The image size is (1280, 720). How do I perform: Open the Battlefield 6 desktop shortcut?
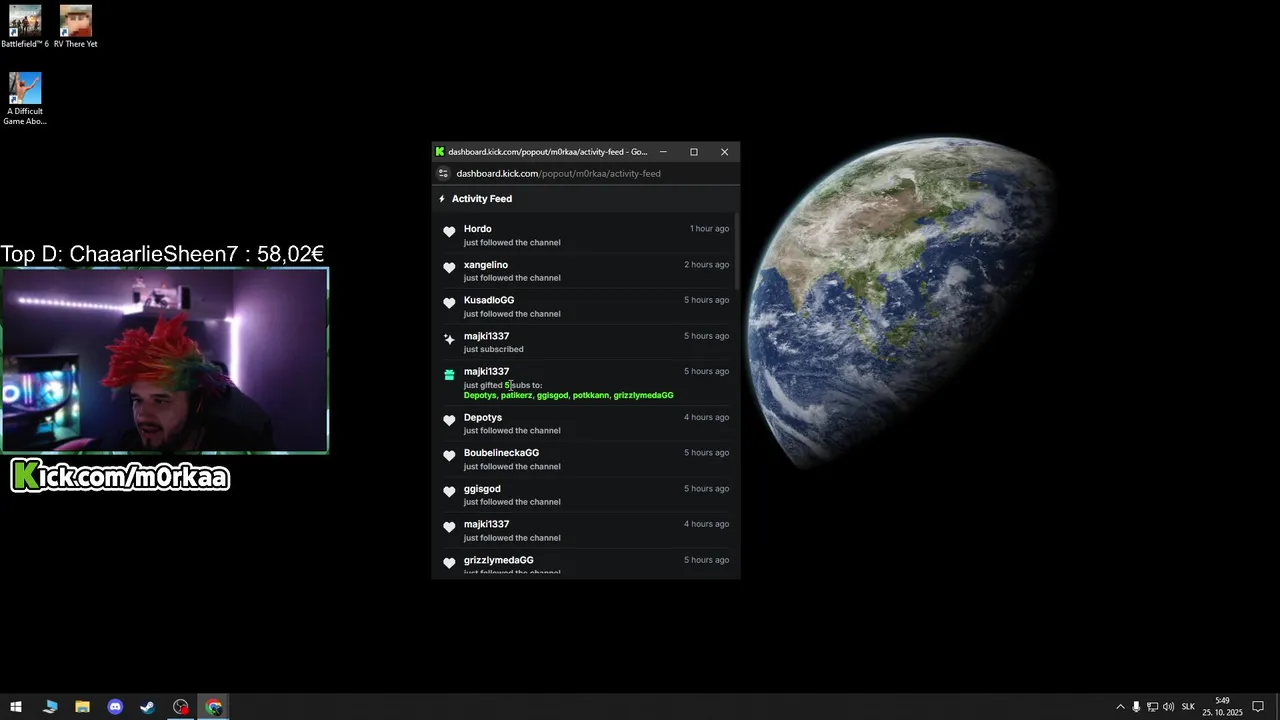pos(25,27)
